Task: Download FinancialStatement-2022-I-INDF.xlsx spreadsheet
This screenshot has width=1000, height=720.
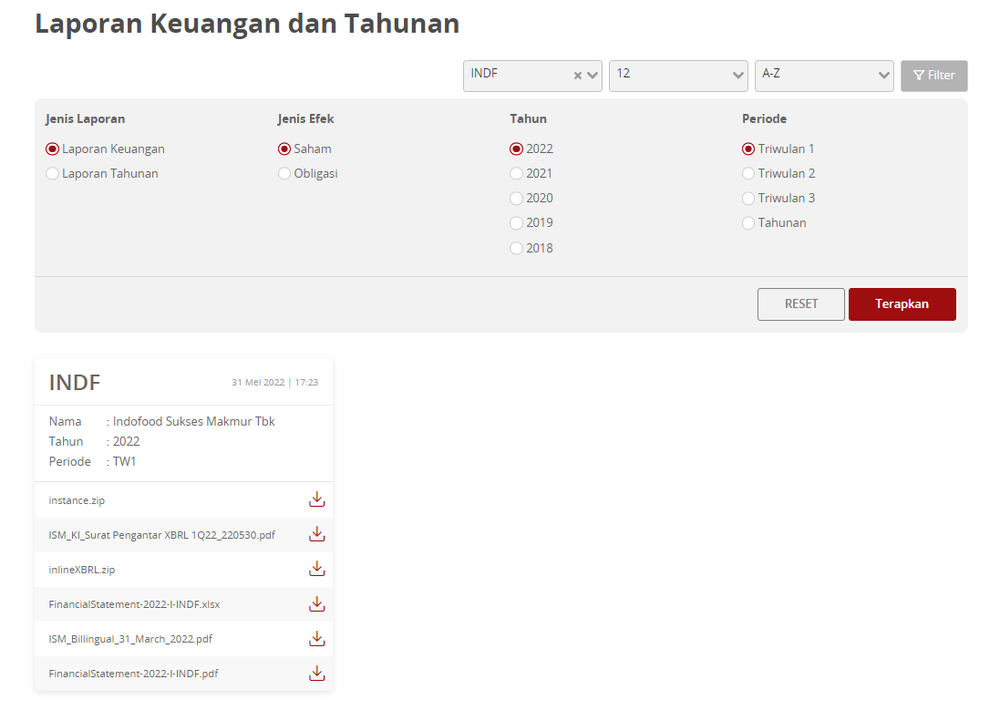Action: point(317,604)
